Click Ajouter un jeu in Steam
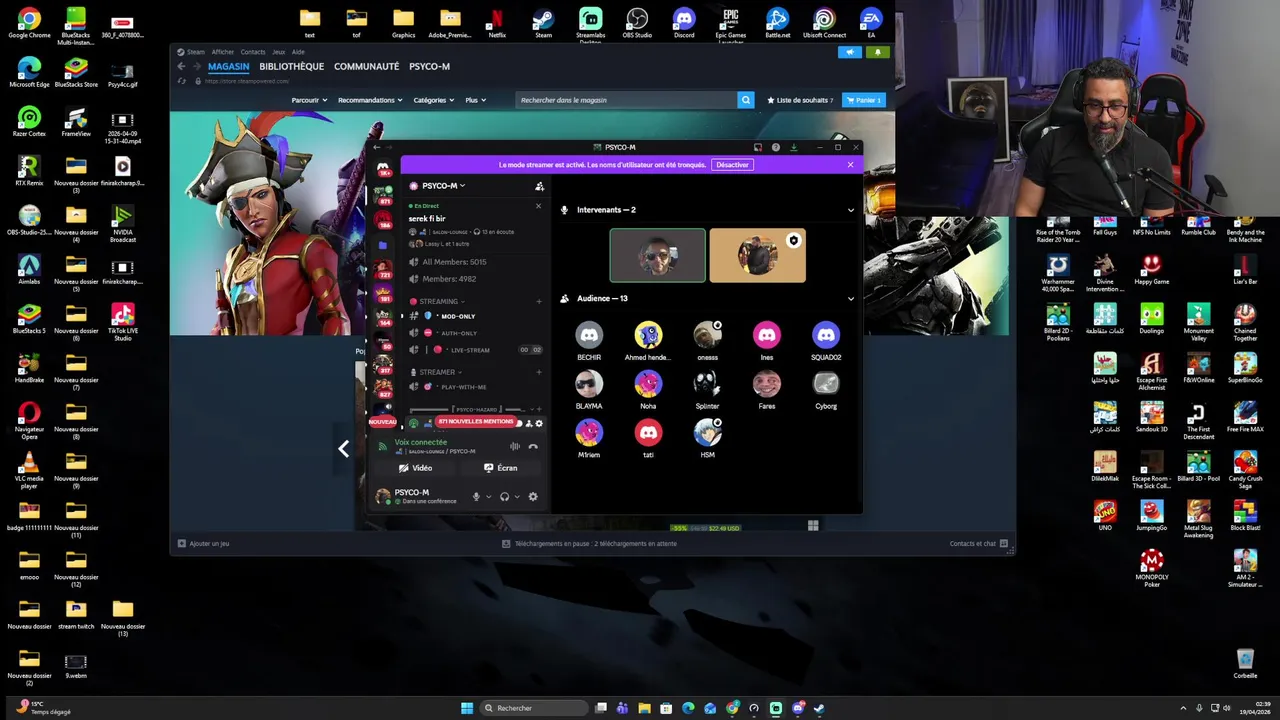The image size is (1280, 720). (203, 543)
